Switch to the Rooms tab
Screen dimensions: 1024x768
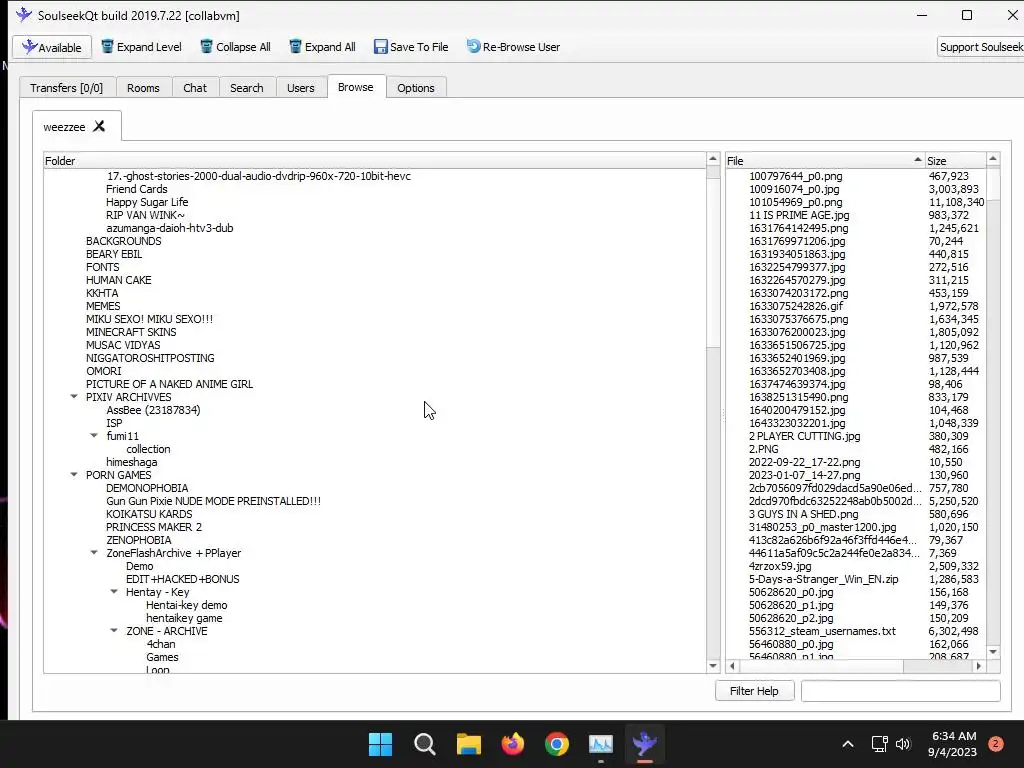pyautogui.click(x=143, y=88)
